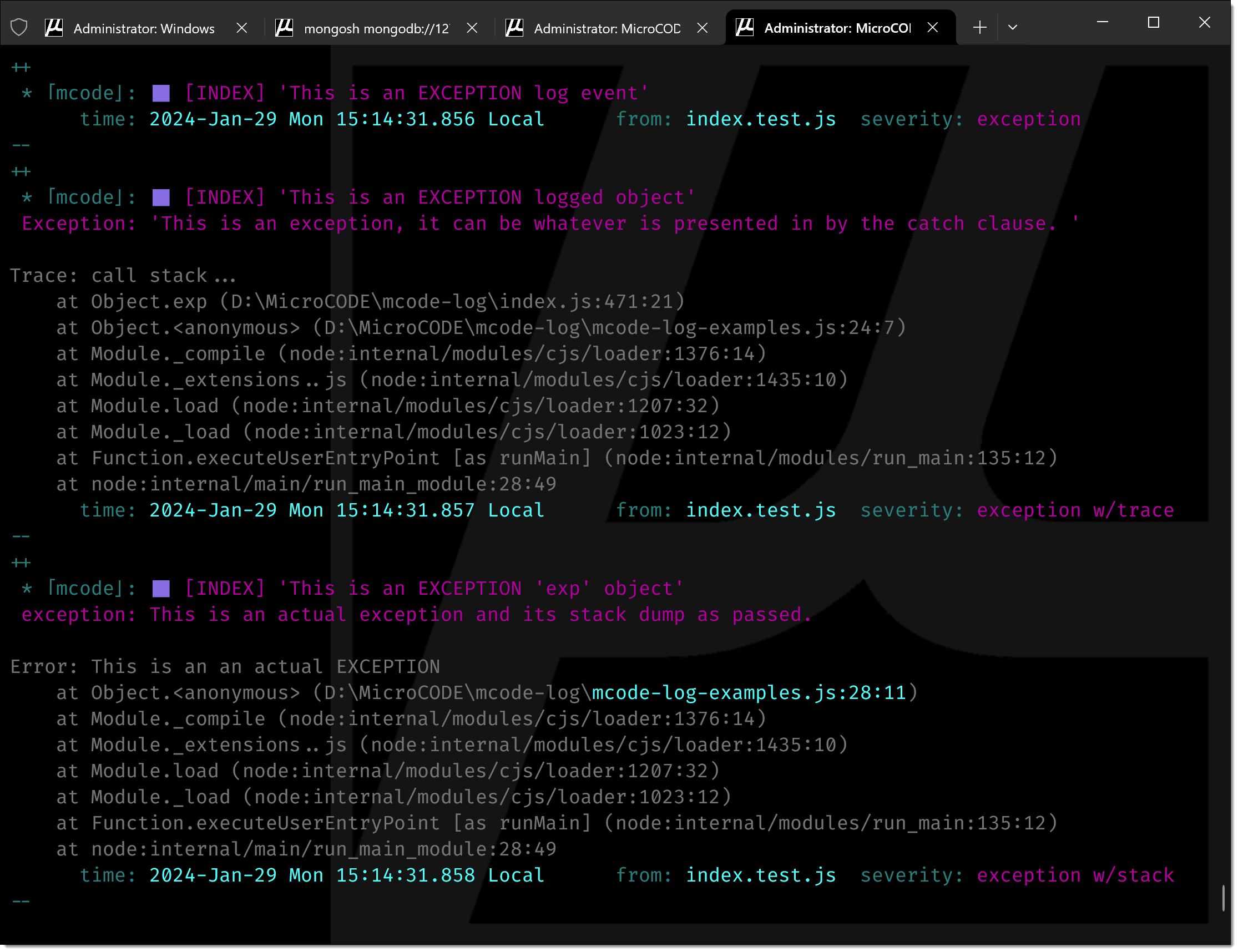Click the shield icon in title bar
The height and width of the screenshot is (952, 1238).
(x=19, y=27)
